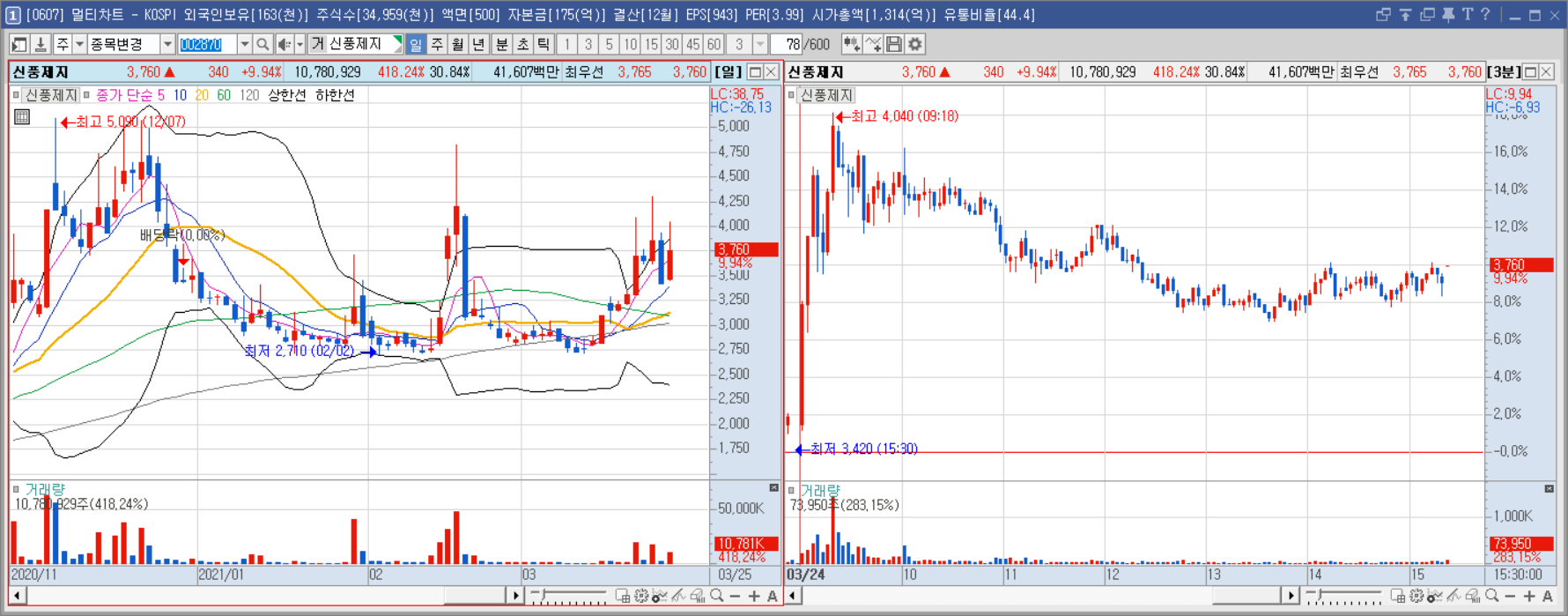The height and width of the screenshot is (616, 1568).
Task: Click the daily chart scroll-left arrow
Action: click(17, 597)
